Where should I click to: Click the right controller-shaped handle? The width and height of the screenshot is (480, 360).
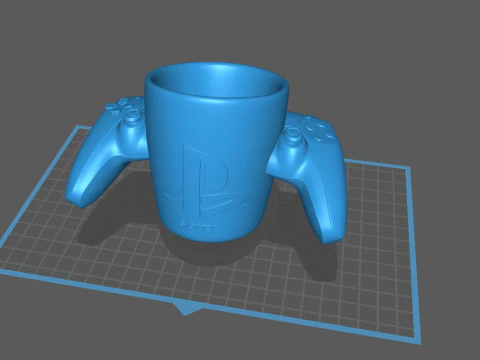point(308,177)
